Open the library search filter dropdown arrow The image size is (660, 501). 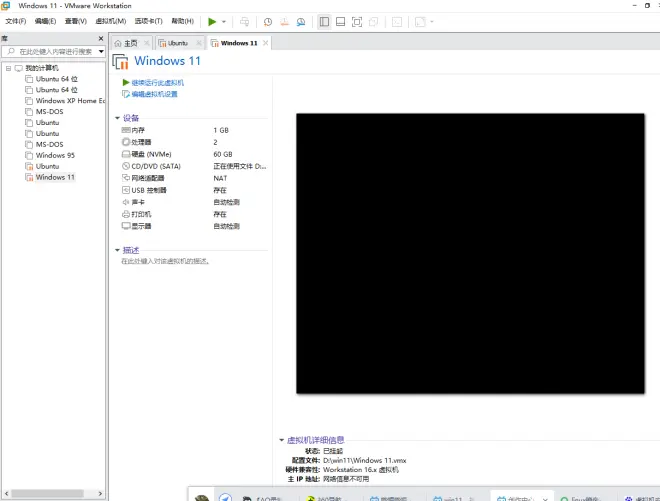click(101, 51)
